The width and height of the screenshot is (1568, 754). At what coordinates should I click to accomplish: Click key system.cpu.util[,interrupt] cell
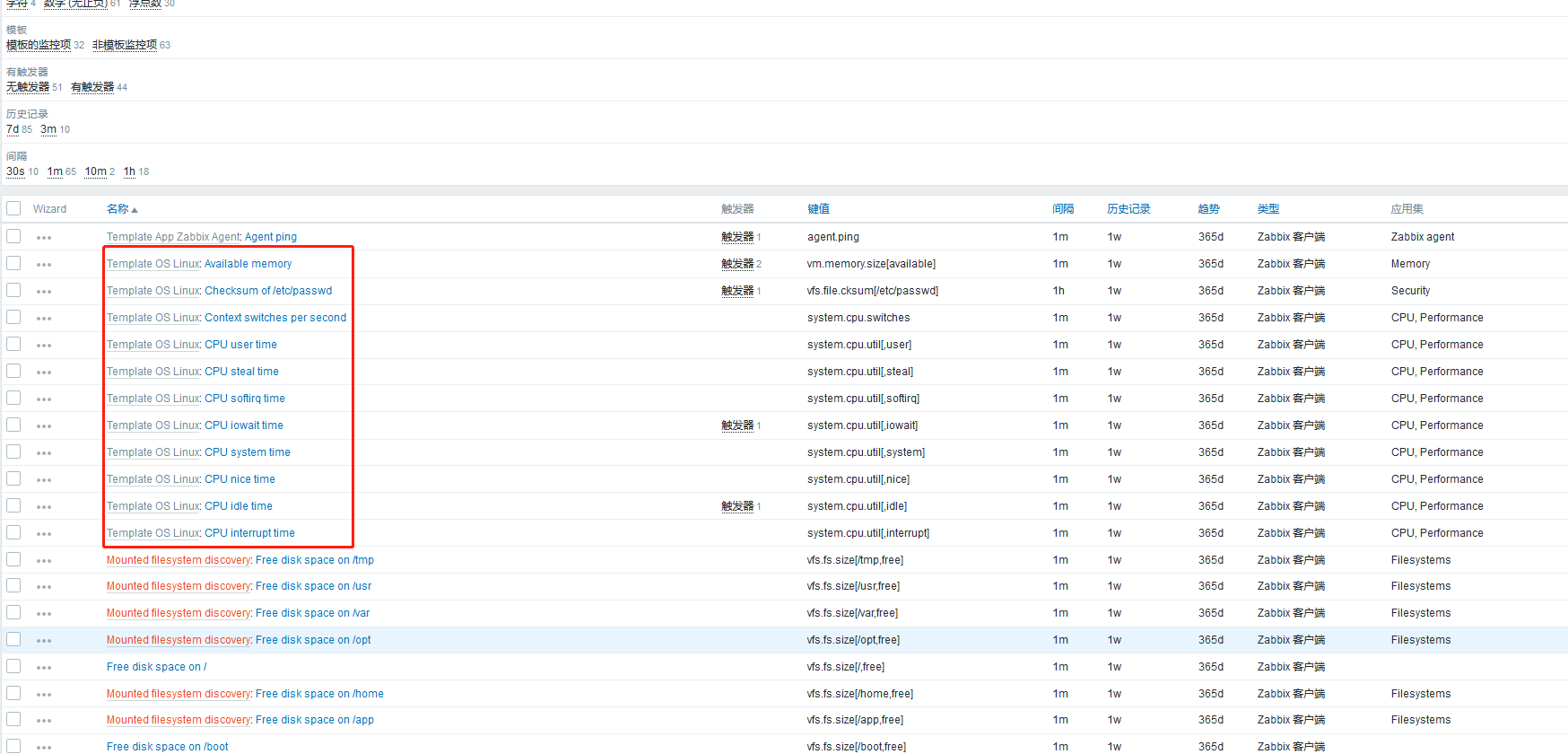(x=868, y=533)
